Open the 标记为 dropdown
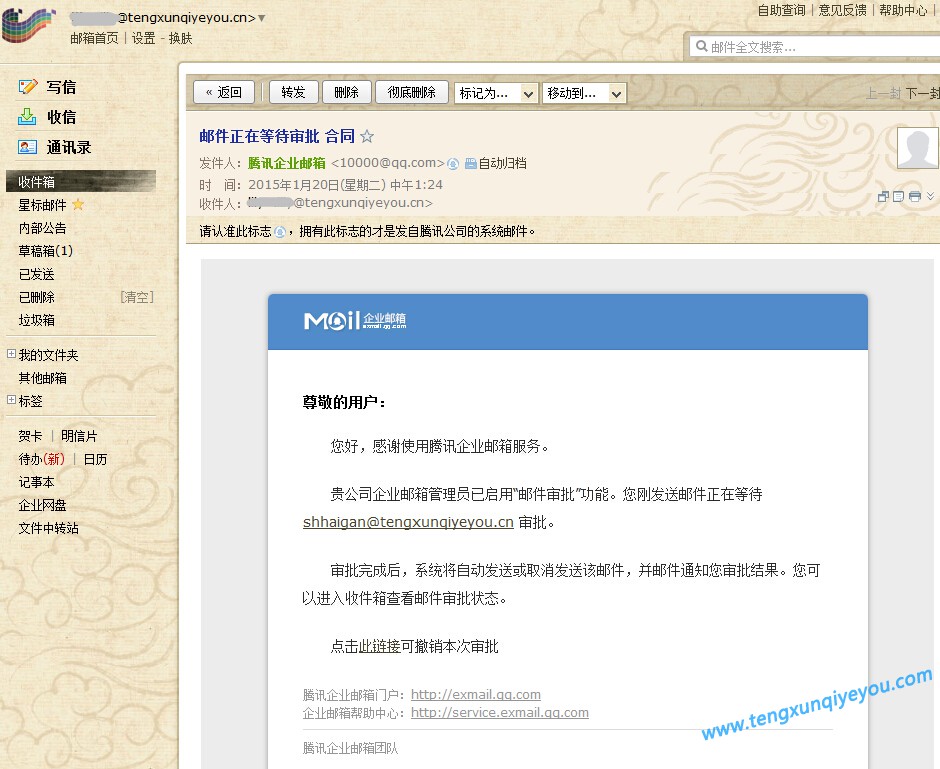Viewport: 940px width, 769px height. pyautogui.click(x=495, y=93)
